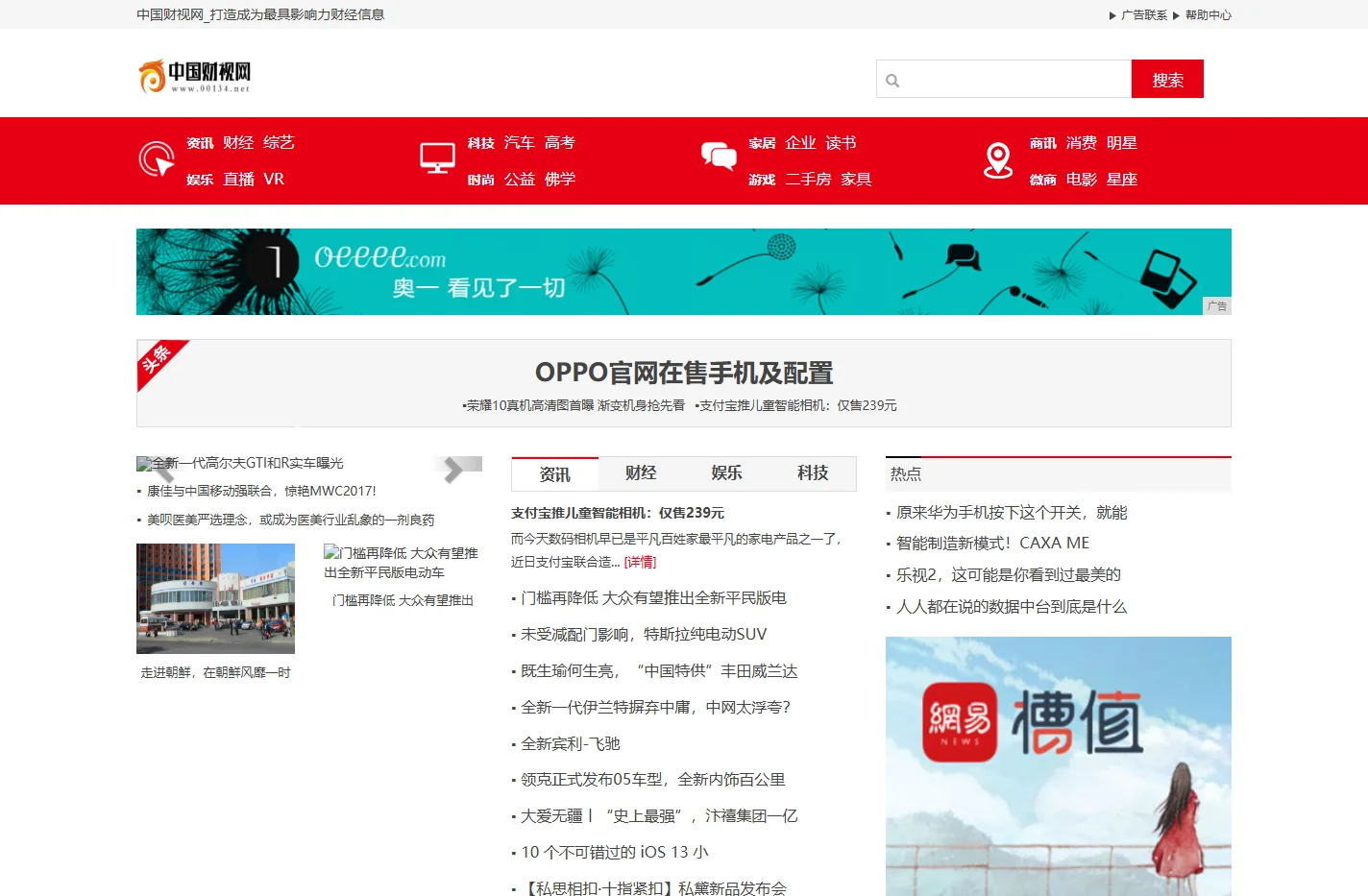
Task: Click the 网易 NEWS illustration ad image
Action: (1059, 766)
